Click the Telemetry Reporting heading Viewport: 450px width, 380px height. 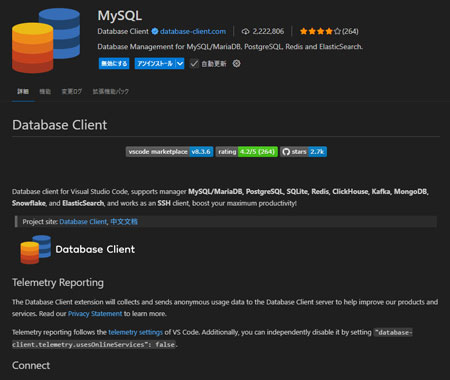click(x=58, y=283)
